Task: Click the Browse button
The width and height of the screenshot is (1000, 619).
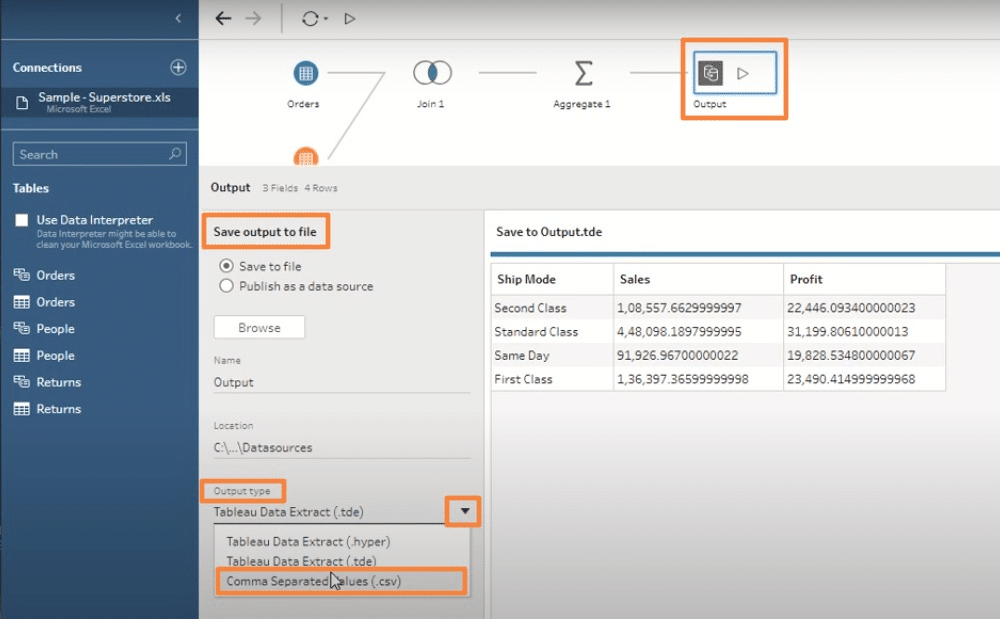Action: pos(259,328)
